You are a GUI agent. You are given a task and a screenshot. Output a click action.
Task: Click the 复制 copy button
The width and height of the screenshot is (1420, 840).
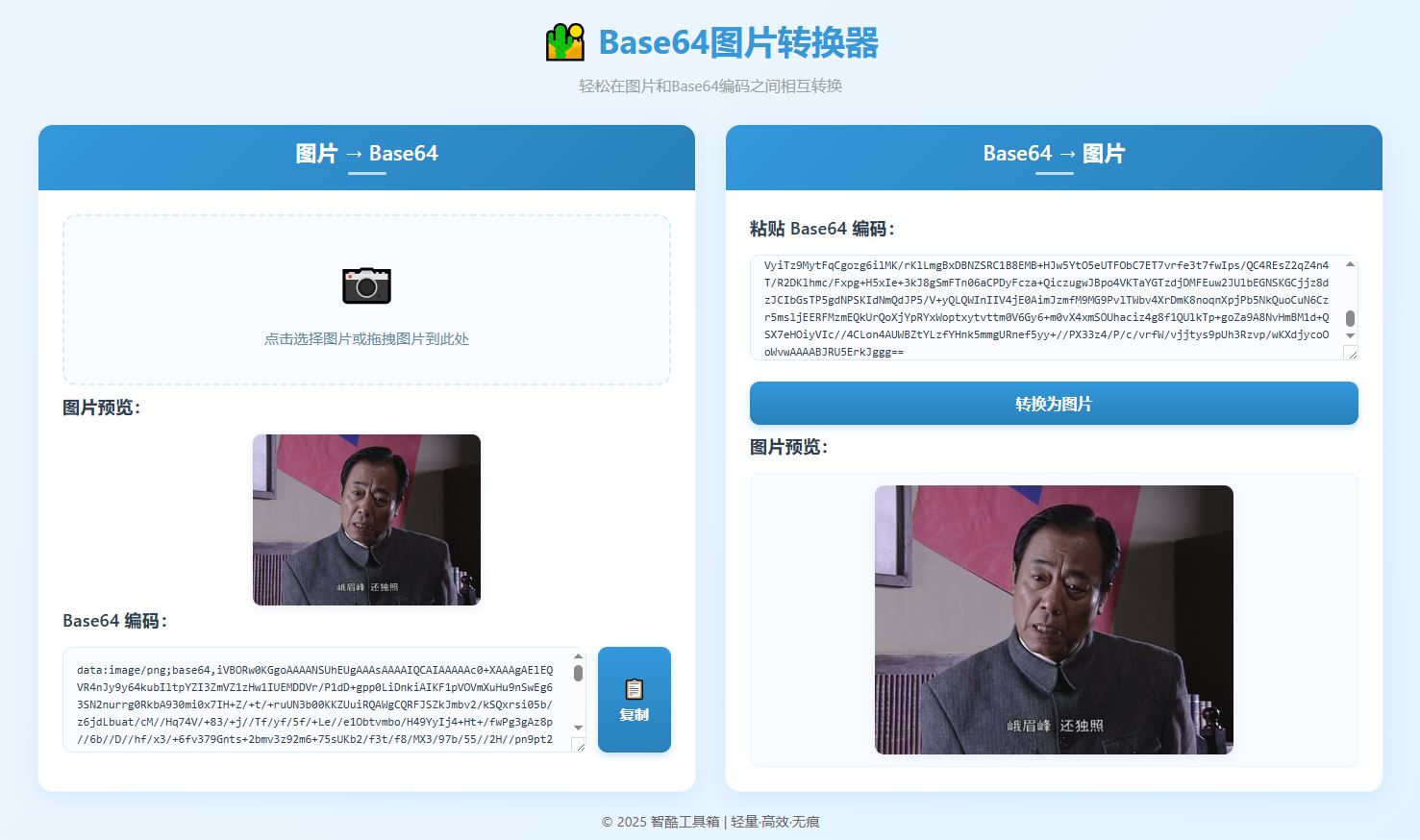click(x=635, y=700)
